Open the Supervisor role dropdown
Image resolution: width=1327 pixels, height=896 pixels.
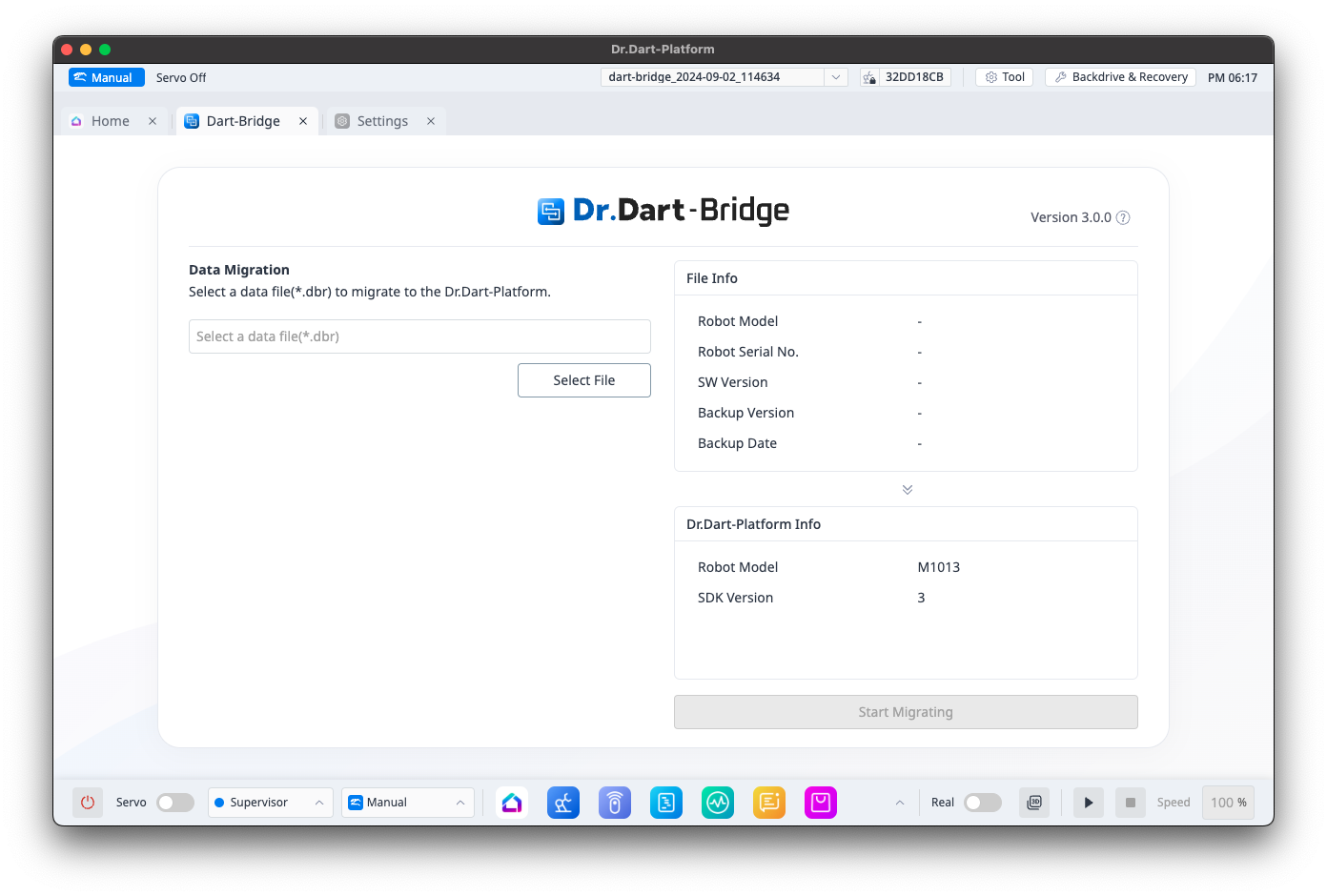(x=270, y=803)
